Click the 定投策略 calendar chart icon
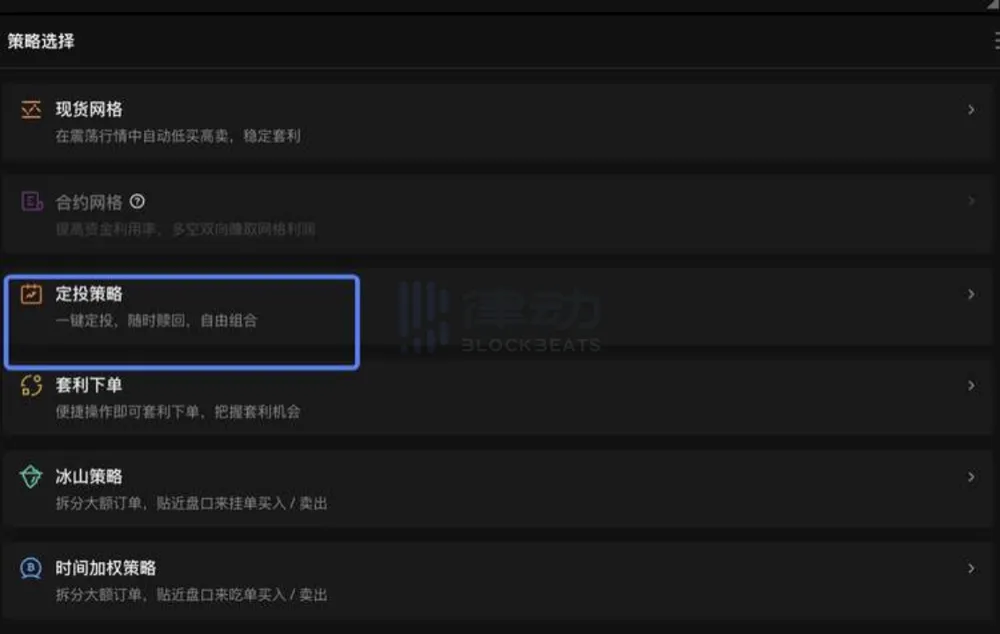This screenshot has width=1000, height=634. pyautogui.click(x=31, y=294)
